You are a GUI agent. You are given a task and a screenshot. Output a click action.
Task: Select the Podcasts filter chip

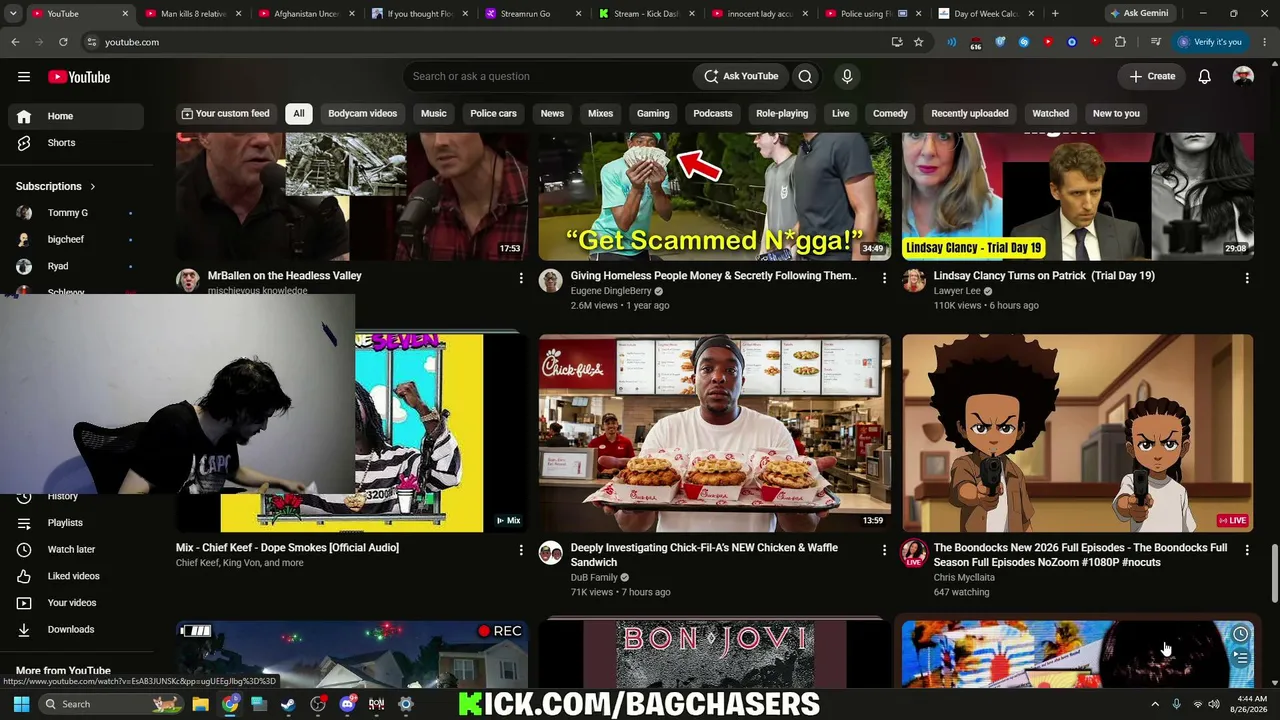click(x=713, y=113)
